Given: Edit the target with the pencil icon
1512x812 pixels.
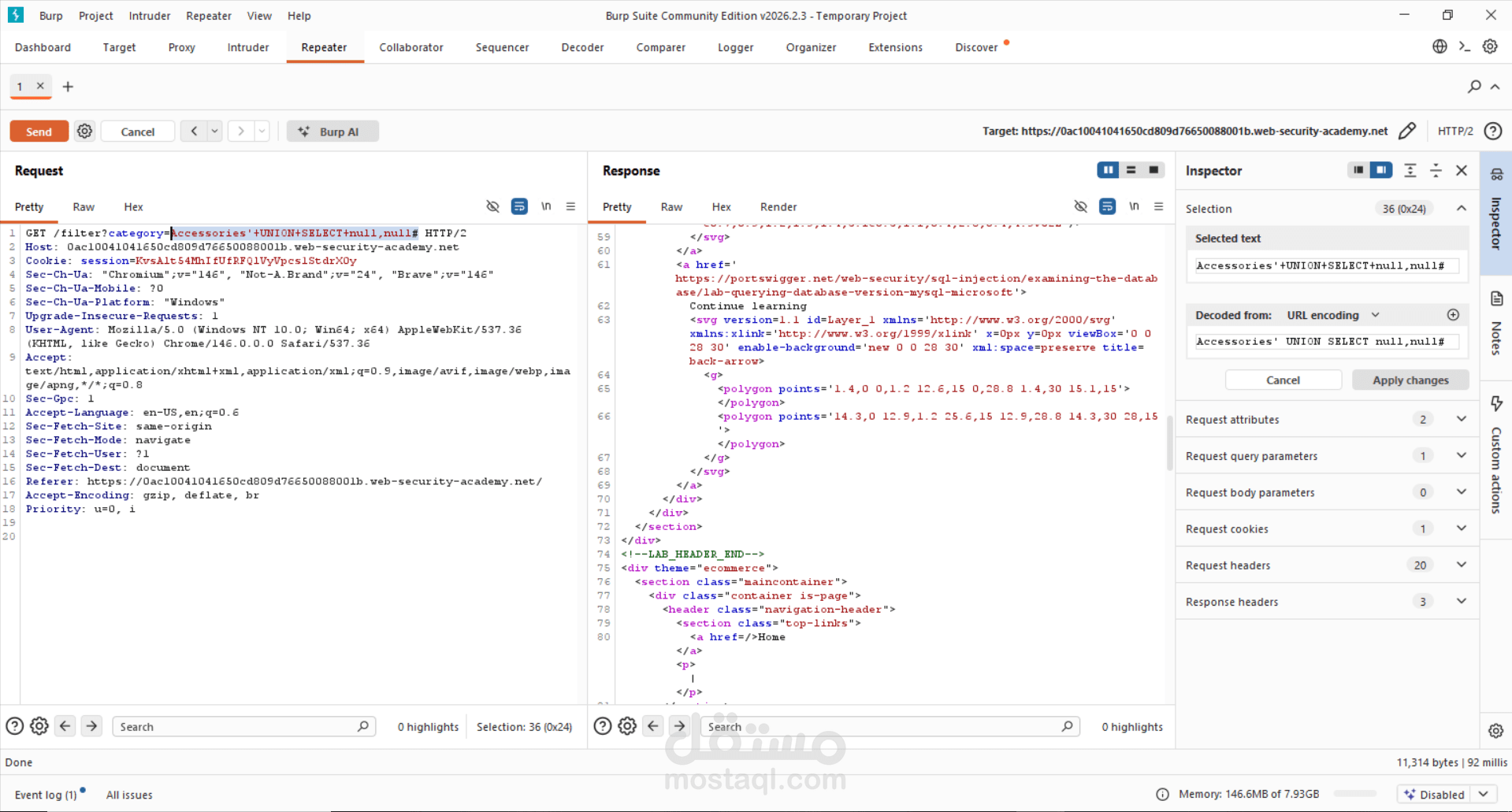Looking at the screenshot, I should pyautogui.click(x=1407, y=132).
